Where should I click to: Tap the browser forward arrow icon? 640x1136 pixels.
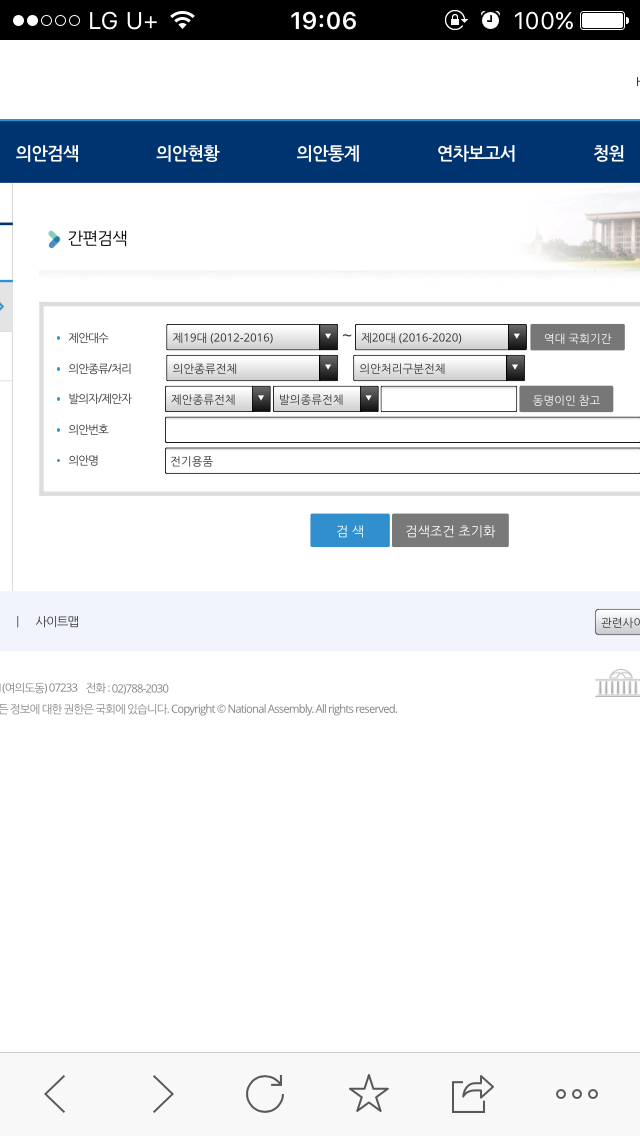162,1094
